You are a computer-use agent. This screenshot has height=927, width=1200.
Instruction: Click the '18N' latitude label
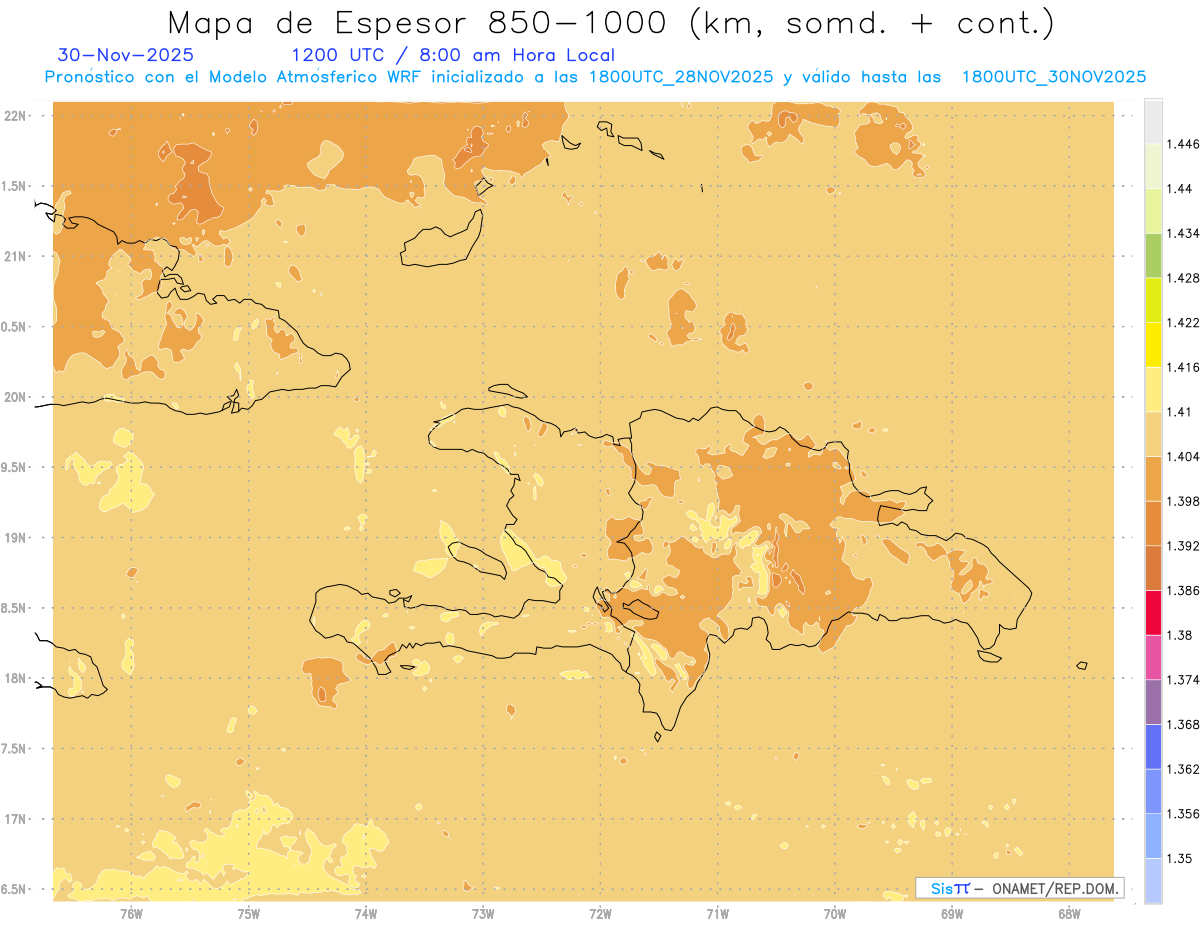pos(15,678)
